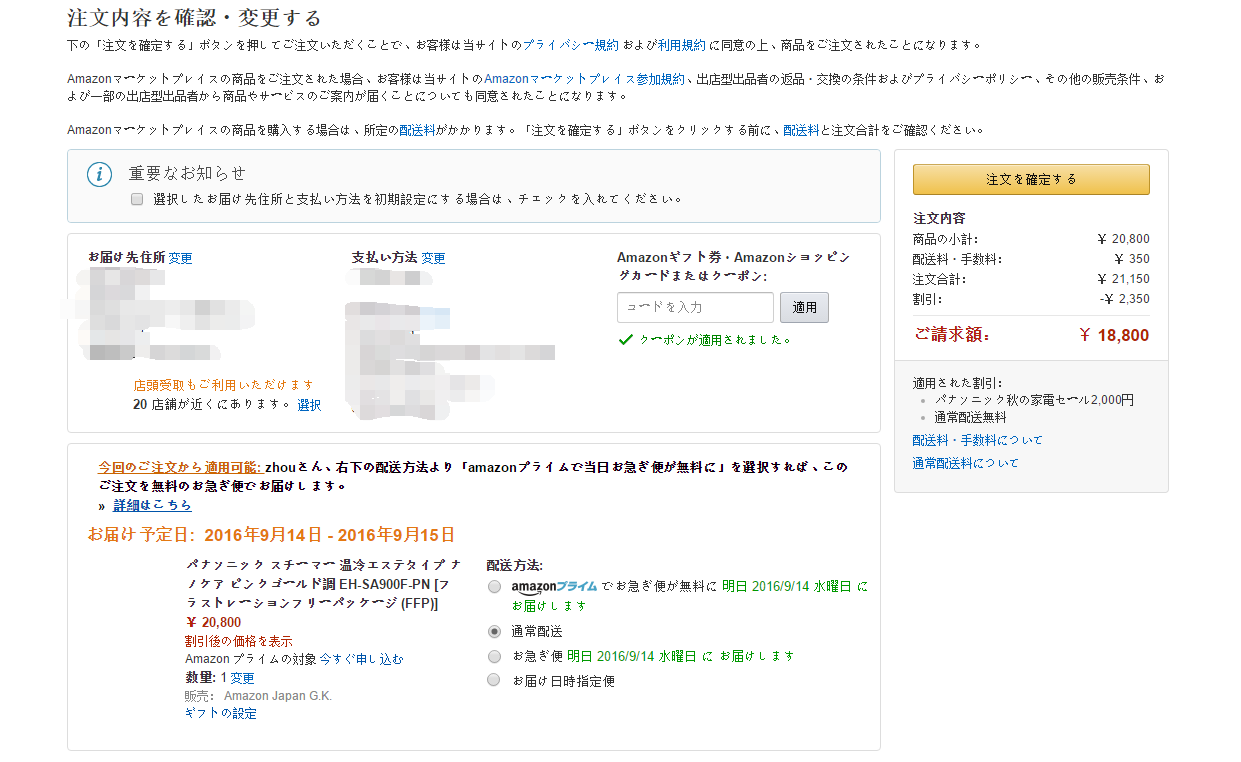Open Amazonマーケットプレイス参加規約 link
1241x762 pixels.
coord(585,79)
